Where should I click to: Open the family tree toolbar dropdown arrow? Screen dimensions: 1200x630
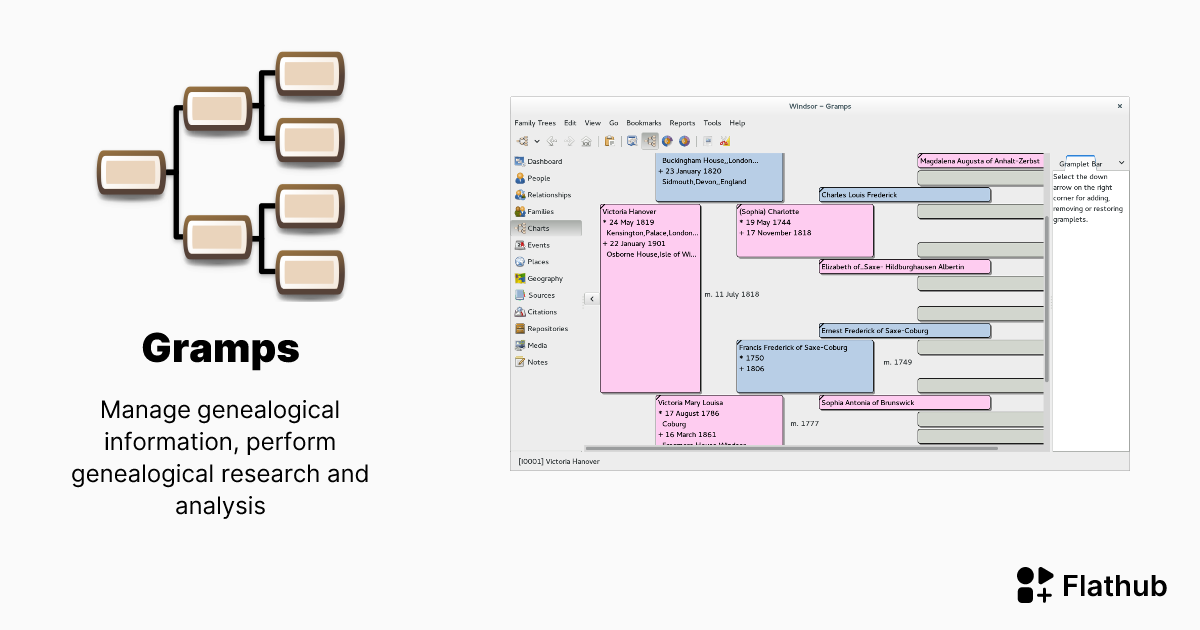[x=537, y=141]
